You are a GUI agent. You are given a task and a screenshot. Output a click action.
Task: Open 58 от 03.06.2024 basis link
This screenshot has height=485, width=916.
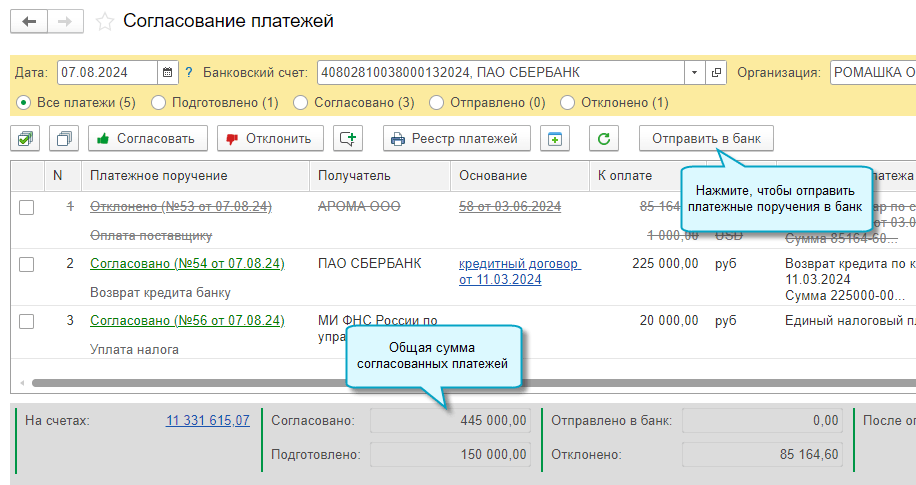click(510, 206)
